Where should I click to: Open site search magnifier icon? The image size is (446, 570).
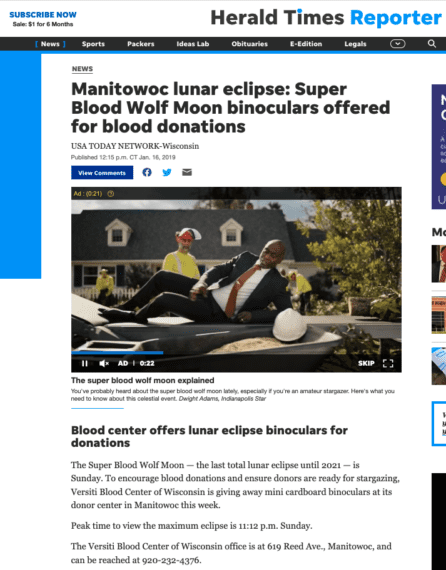click(x=432, y=44)
